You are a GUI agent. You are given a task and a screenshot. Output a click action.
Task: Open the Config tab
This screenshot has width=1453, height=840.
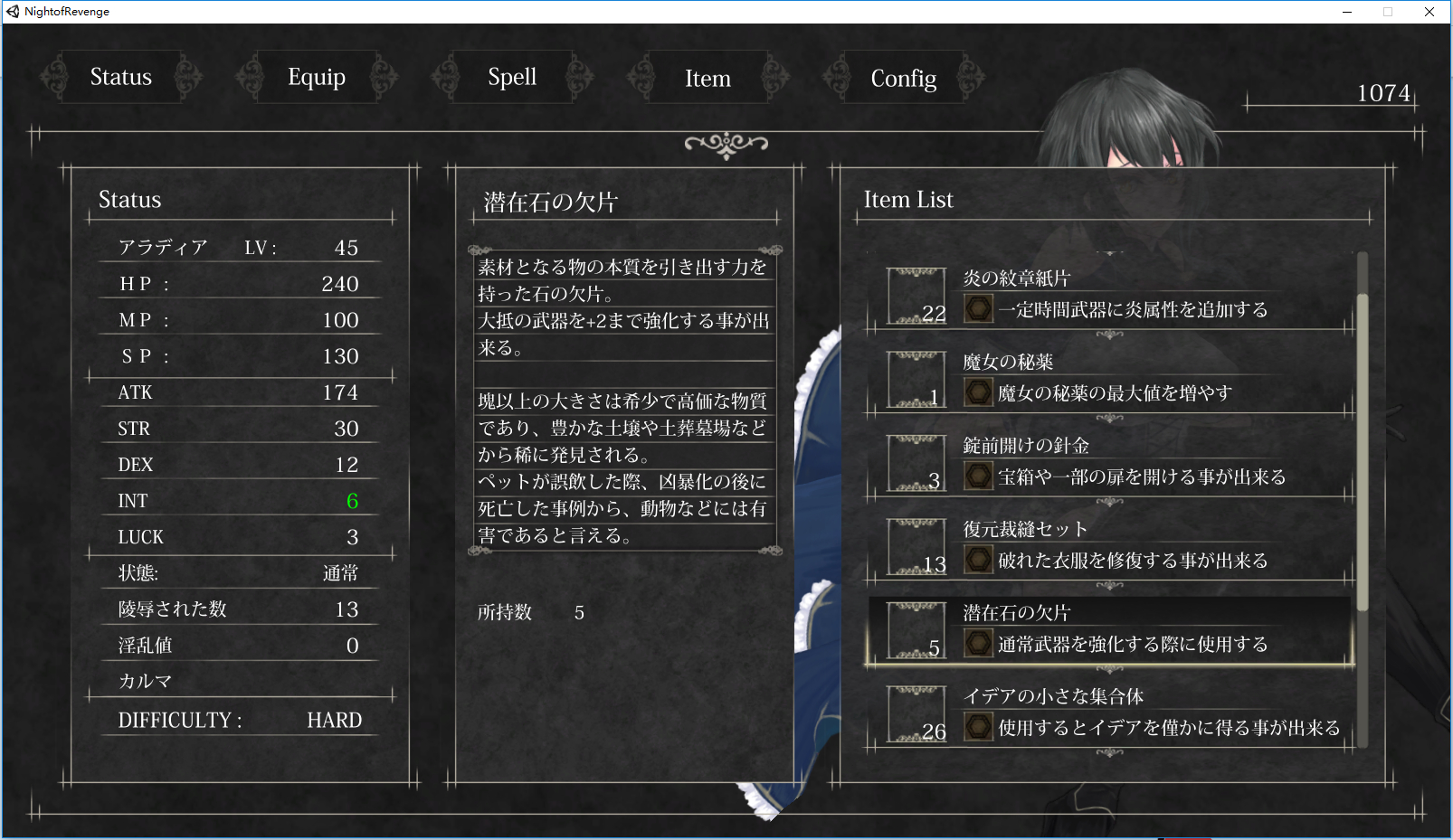[903, 78]
